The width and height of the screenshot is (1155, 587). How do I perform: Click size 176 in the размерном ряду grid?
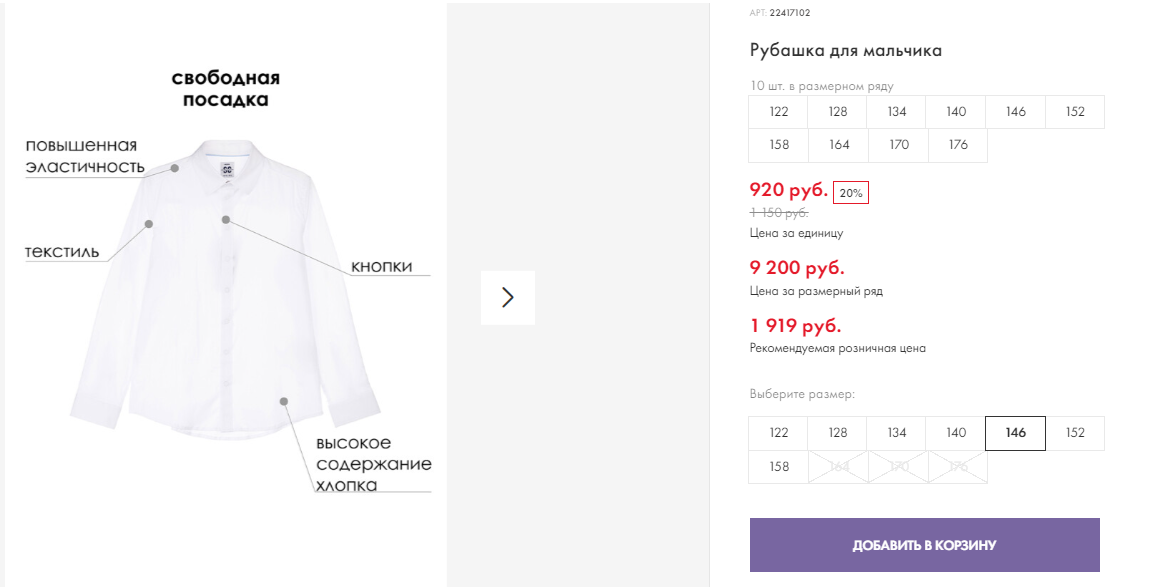958,145
